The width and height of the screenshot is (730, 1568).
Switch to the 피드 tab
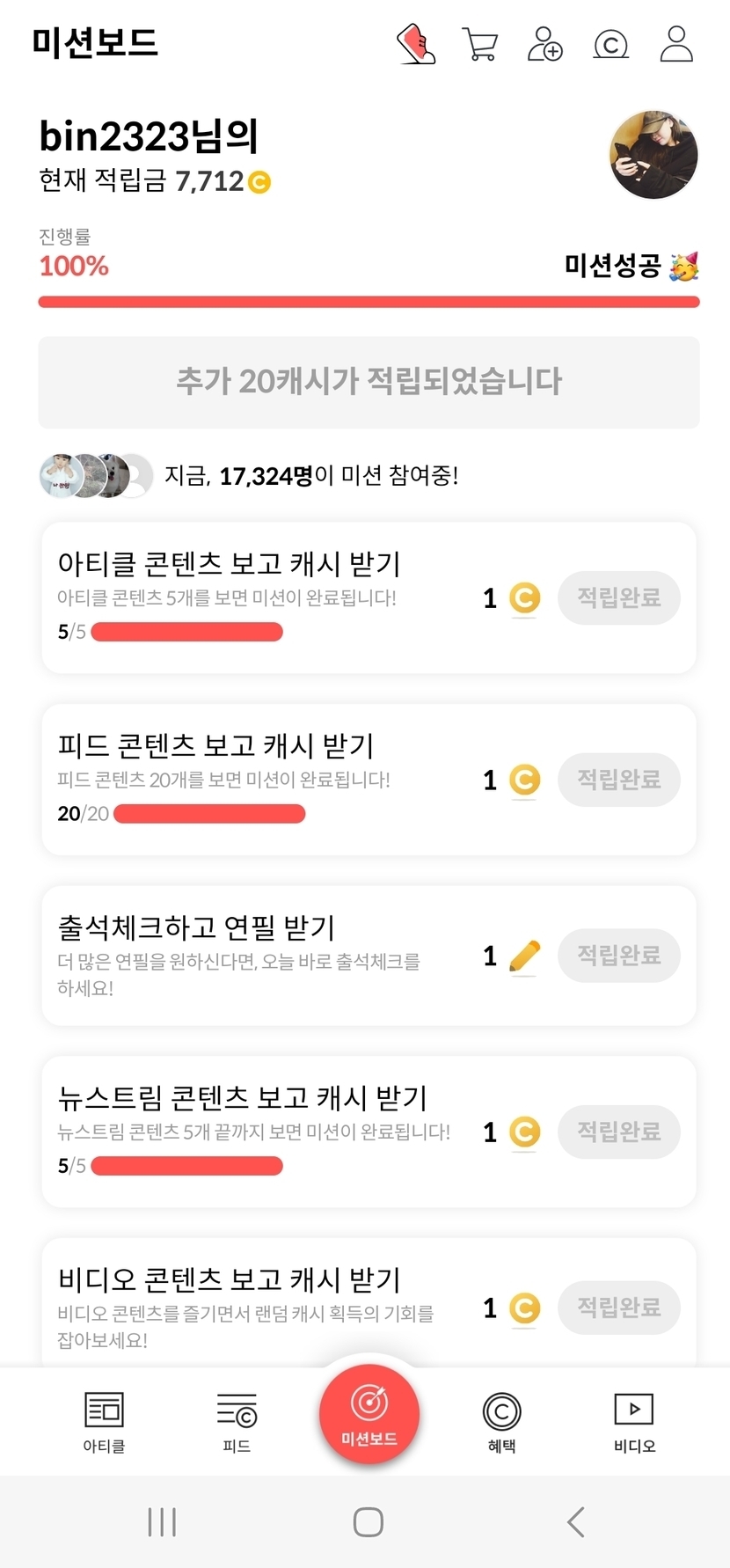pos(237,1422)
